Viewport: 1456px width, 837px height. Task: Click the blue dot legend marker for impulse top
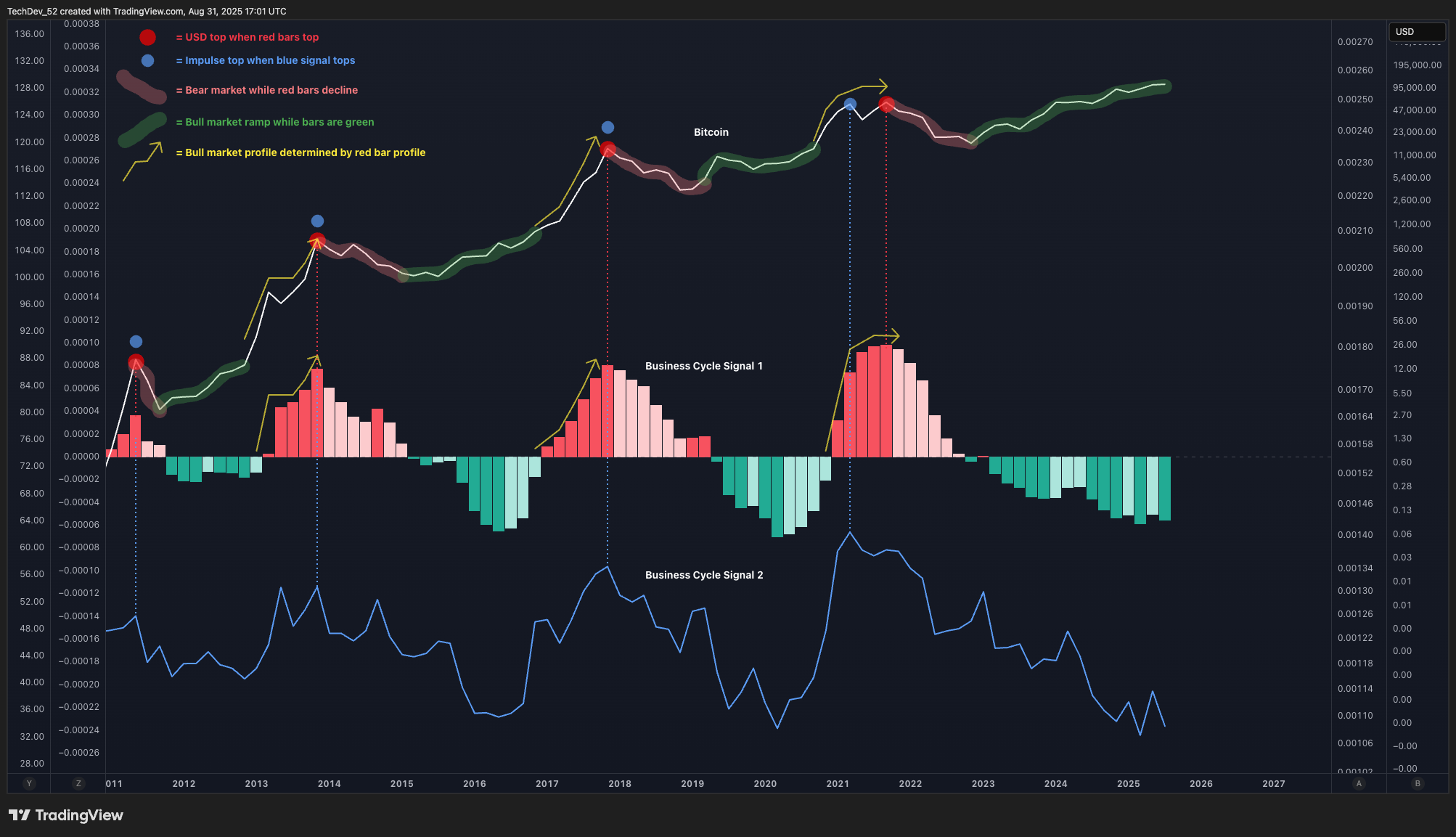click(148, 61)
